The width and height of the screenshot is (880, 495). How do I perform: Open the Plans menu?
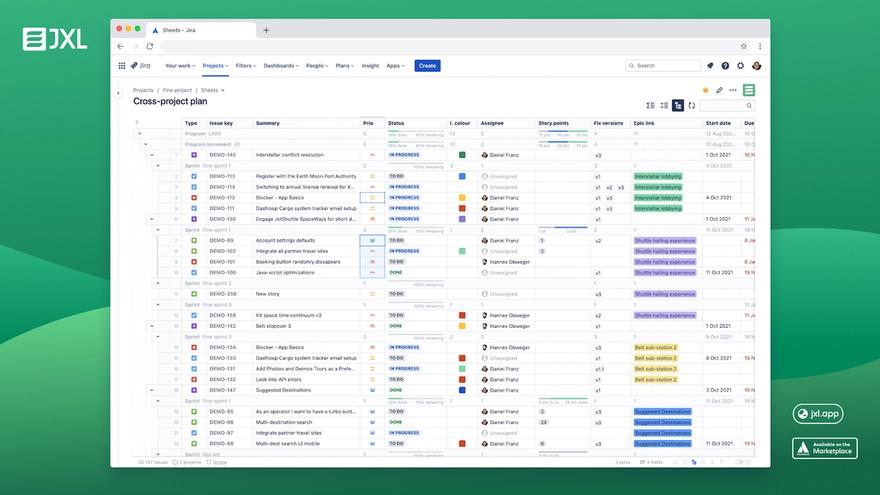click(345, 66)
